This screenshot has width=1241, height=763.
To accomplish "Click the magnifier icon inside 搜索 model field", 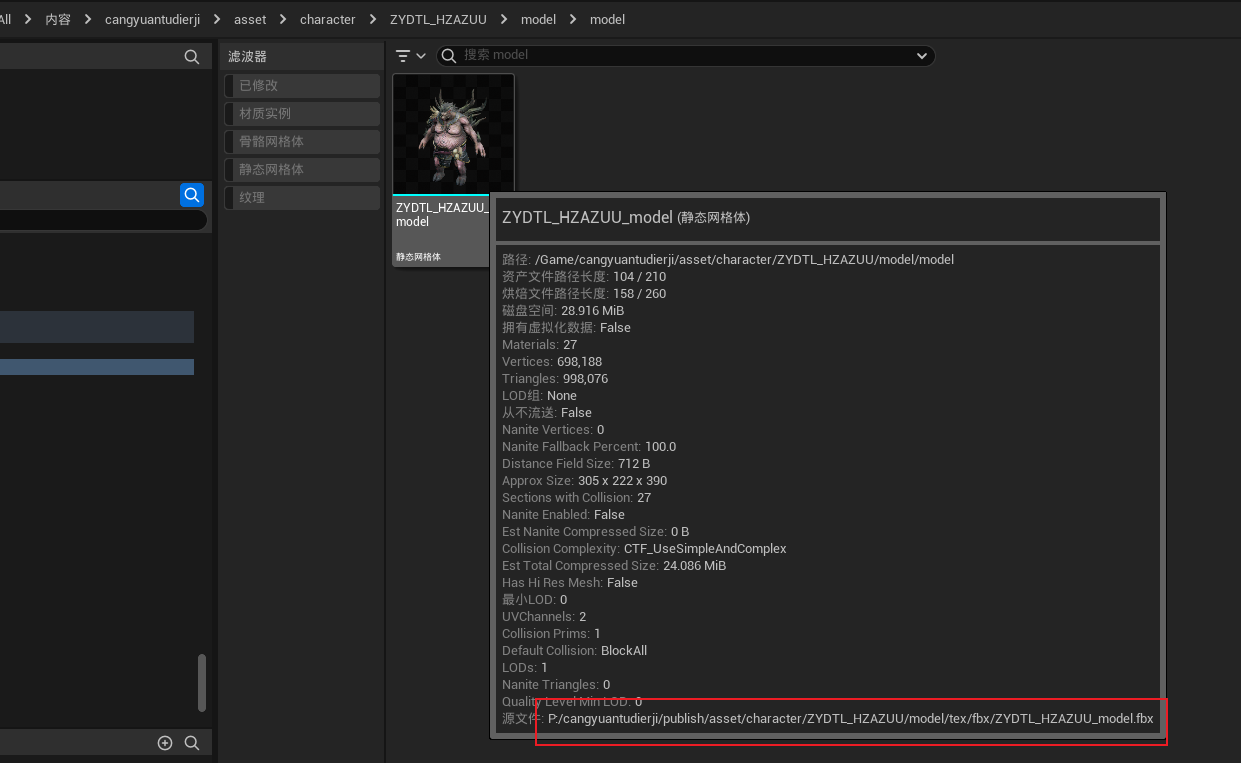I will [x=450, y=56].
